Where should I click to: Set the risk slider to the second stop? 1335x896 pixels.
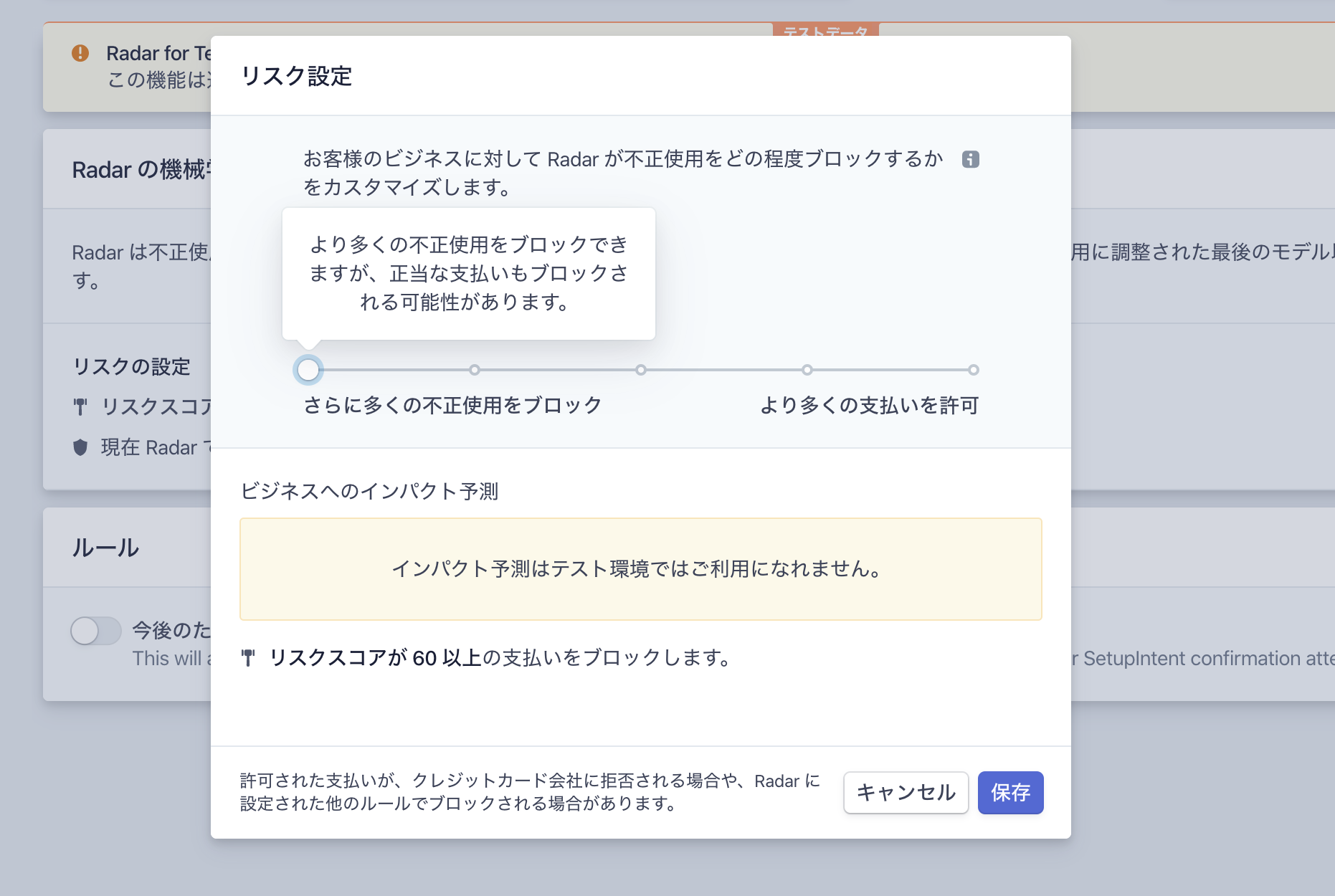(x=475, y=370)
